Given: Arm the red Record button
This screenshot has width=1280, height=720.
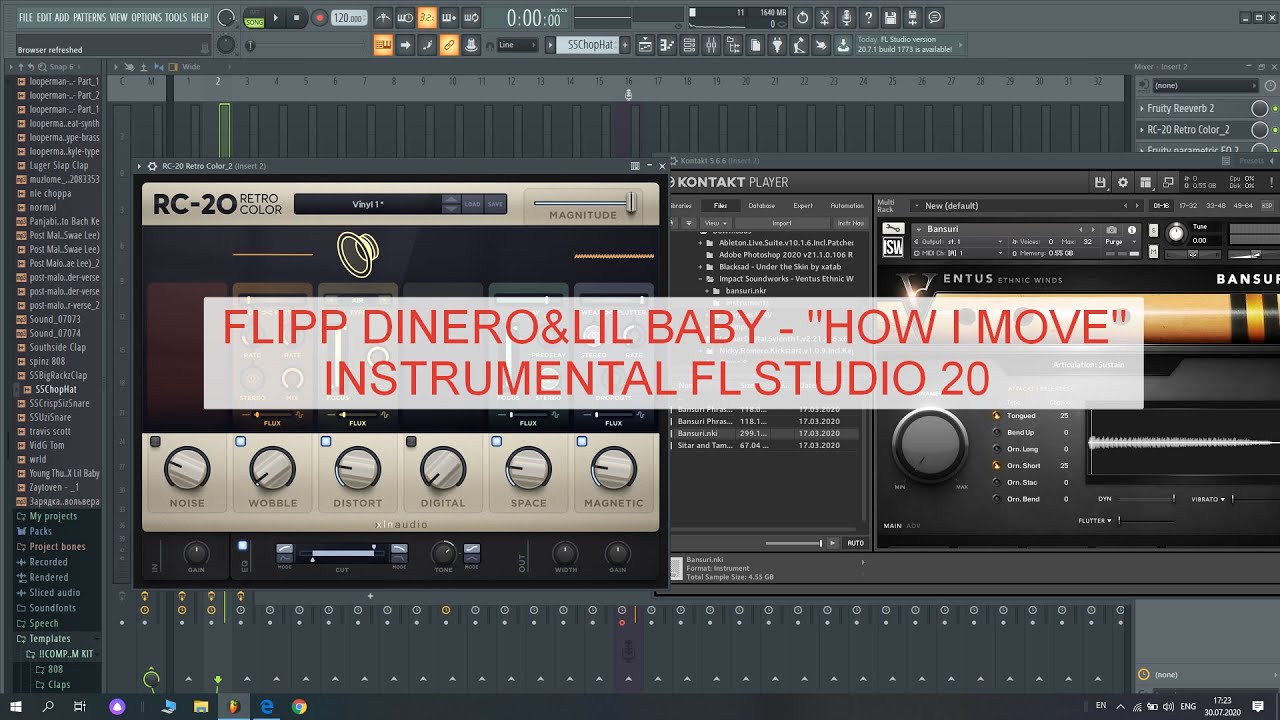Looking at the screenshot, I should click(x=319, y=18).
